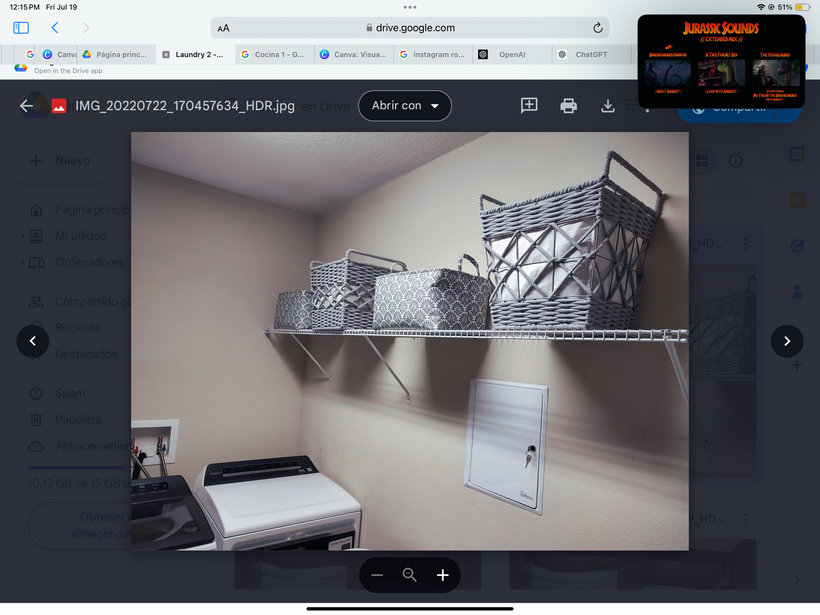Add a comment to the image

(x=529, y=106)
